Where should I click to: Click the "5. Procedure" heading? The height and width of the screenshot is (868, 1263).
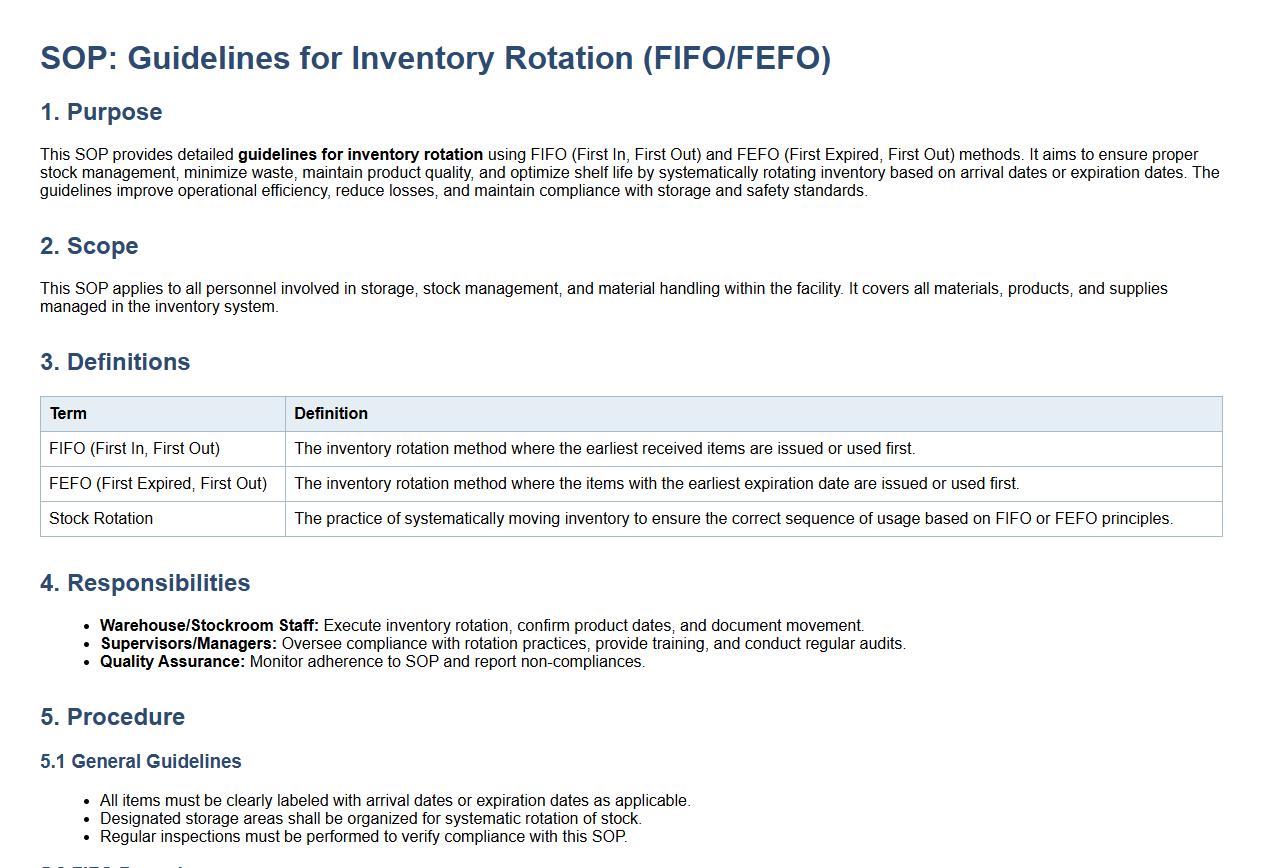click(x=112, y=717)
